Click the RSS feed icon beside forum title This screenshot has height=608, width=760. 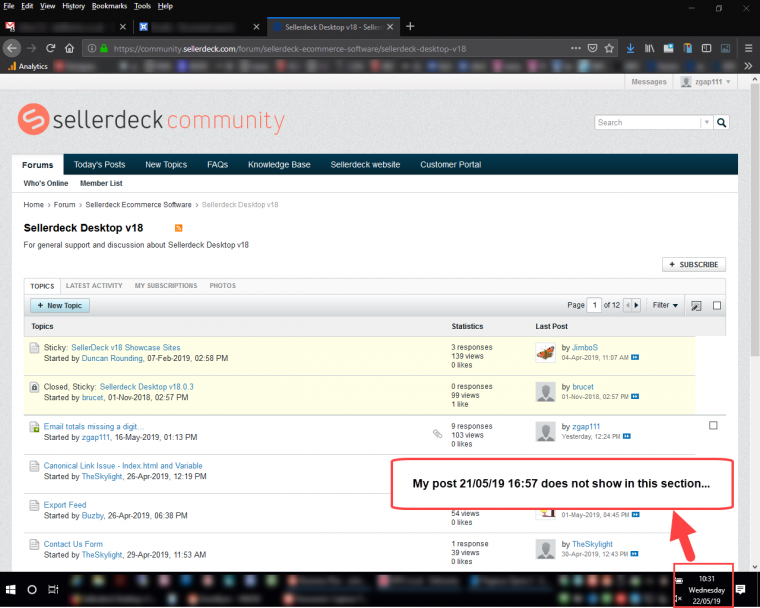(179, 229)
